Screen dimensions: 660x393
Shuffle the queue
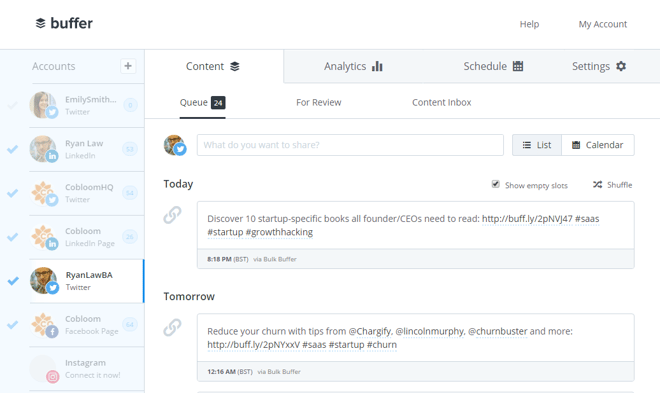click(x=612, y=185)
